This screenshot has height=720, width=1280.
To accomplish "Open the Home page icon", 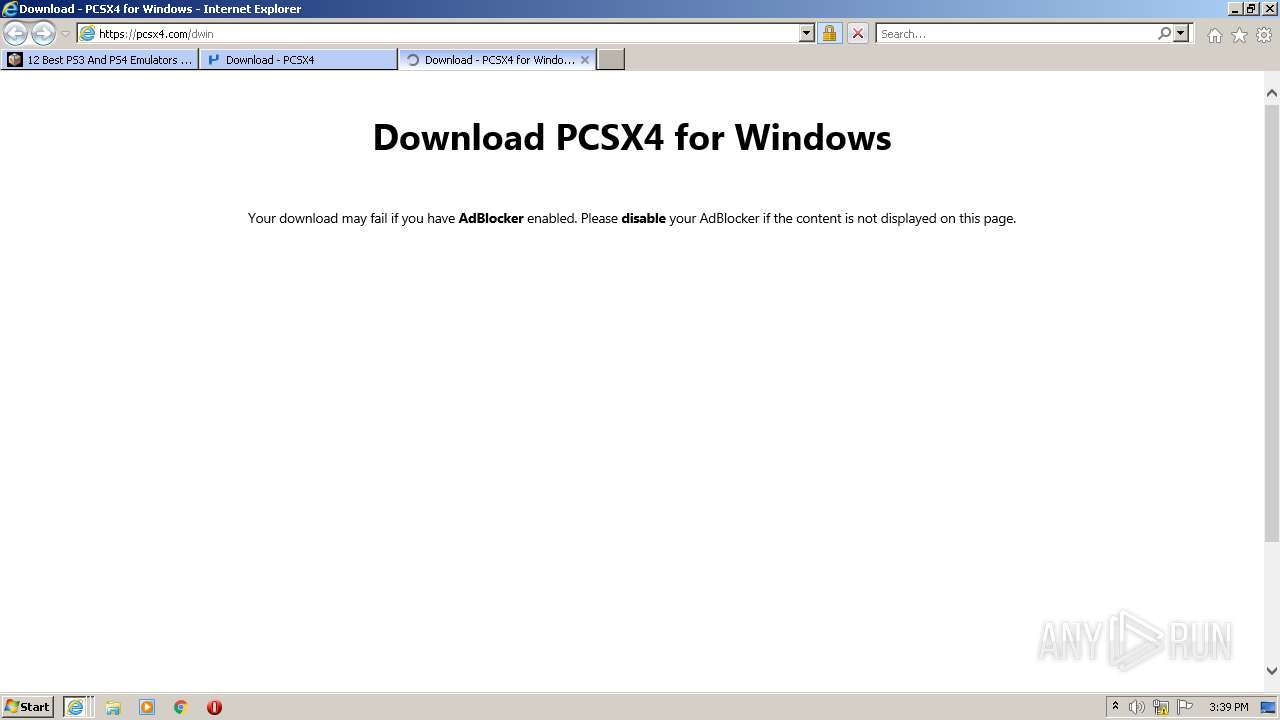I will 1214,35.
